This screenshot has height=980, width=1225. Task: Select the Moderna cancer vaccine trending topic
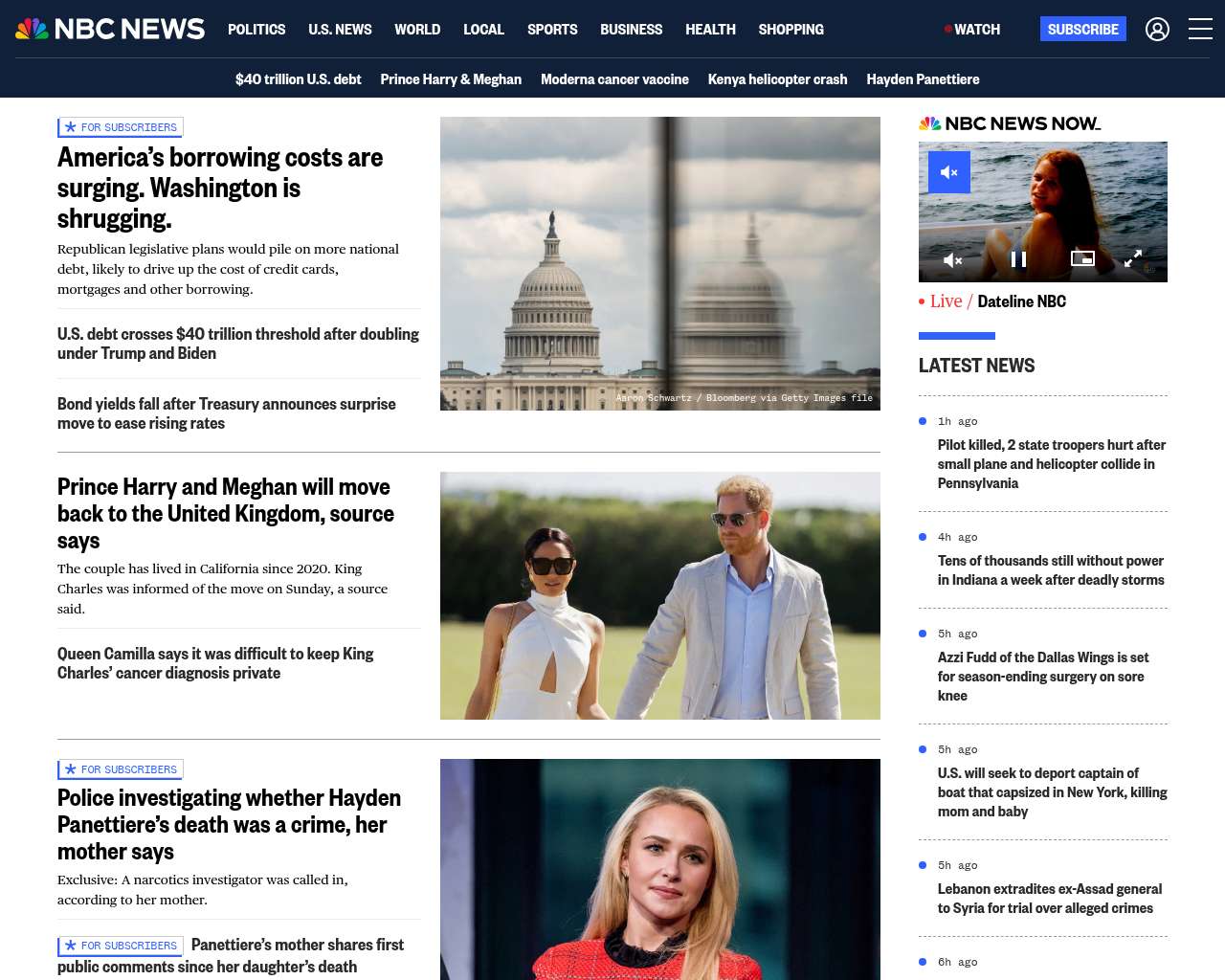pos(614,79)
